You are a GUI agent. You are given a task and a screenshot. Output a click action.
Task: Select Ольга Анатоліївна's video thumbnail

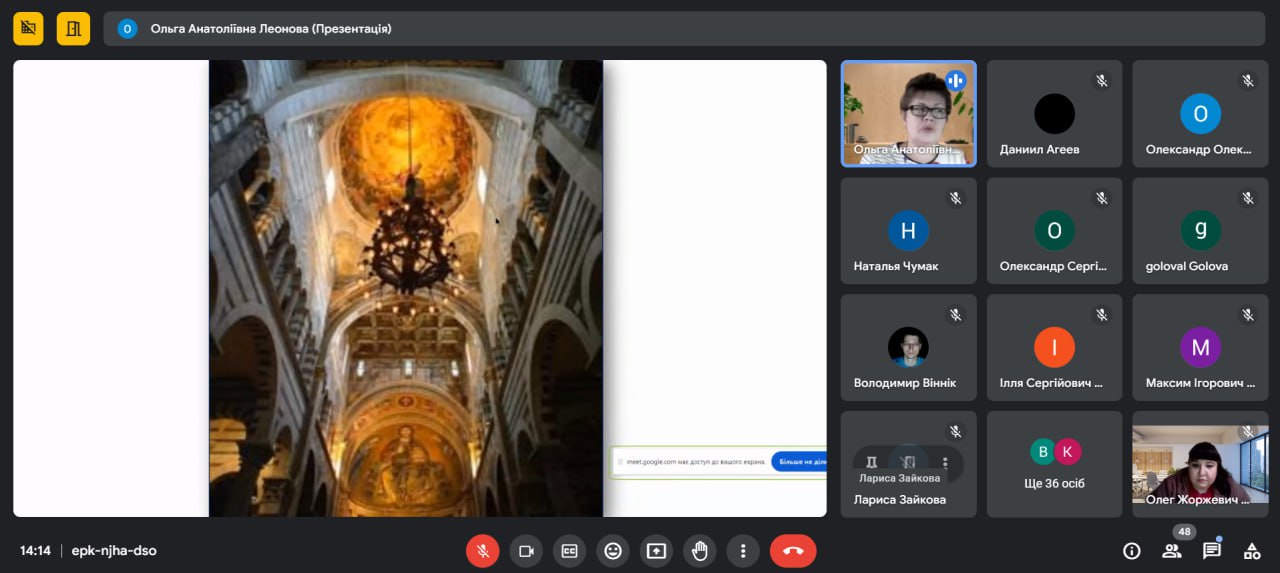(x=908, y=113)
